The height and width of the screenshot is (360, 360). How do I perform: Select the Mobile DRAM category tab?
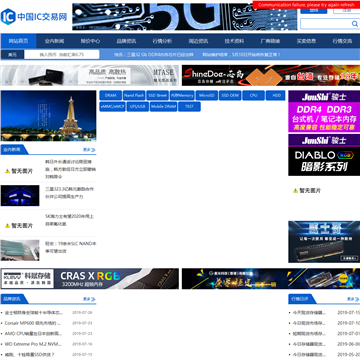coord(163,107)
